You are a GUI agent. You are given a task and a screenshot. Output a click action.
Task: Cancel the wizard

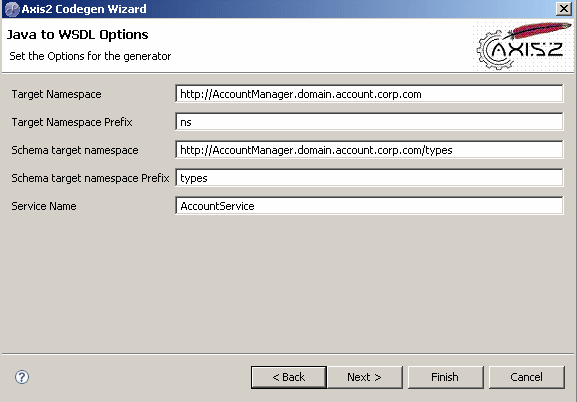[x=527, y=377]
